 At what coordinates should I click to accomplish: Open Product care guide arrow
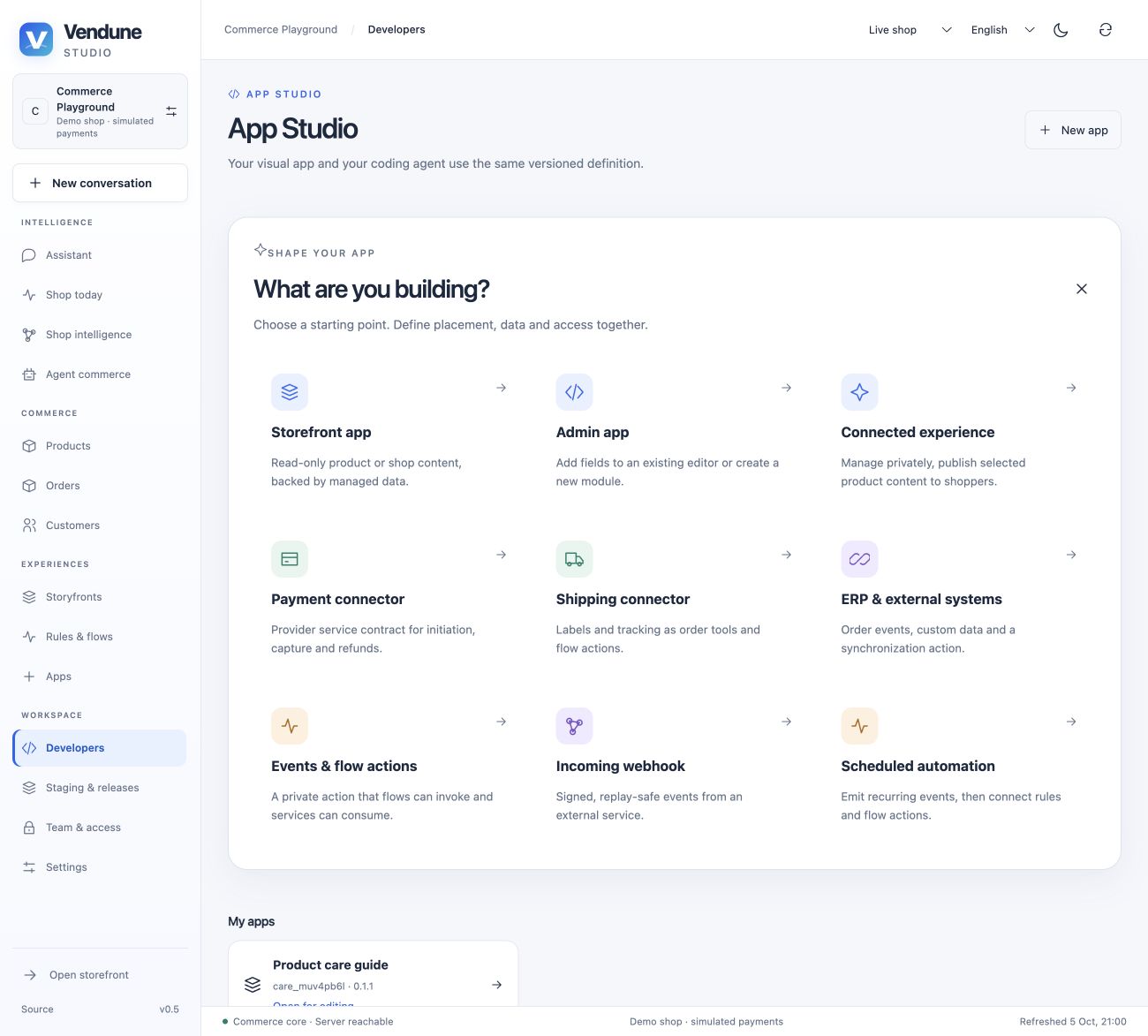497,985
